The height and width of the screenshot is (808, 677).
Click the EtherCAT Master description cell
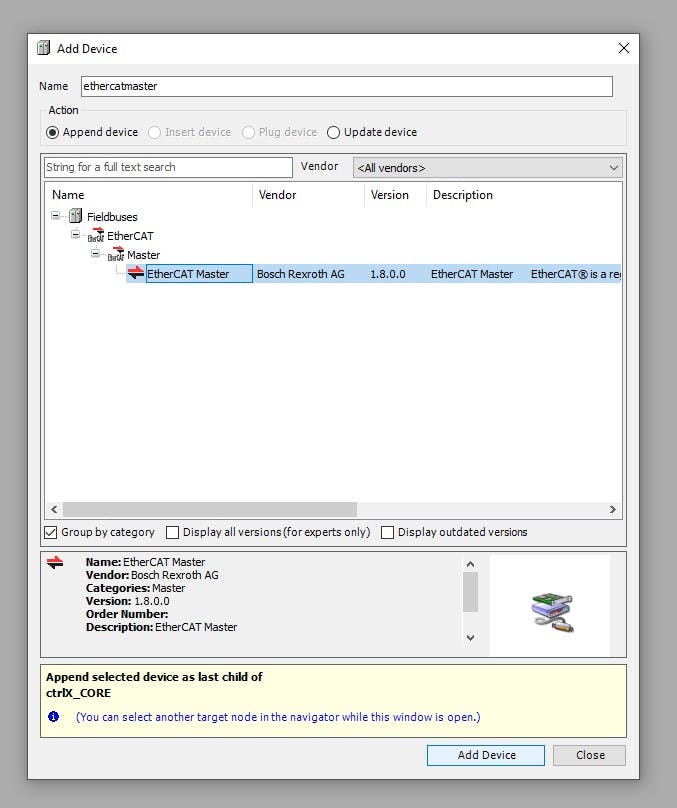tap(471, 274)
